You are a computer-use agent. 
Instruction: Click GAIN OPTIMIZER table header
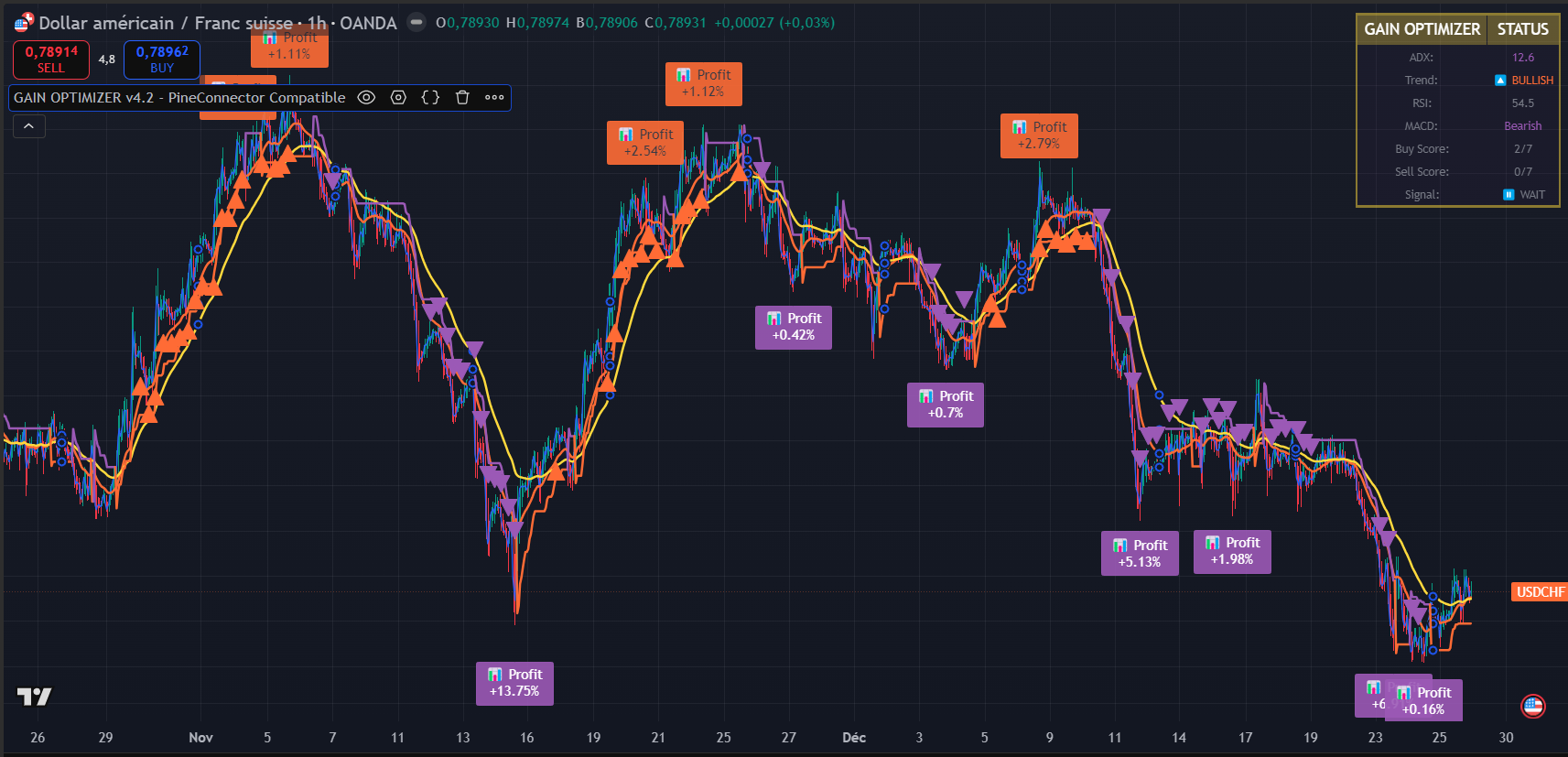tap(1422, 29)
